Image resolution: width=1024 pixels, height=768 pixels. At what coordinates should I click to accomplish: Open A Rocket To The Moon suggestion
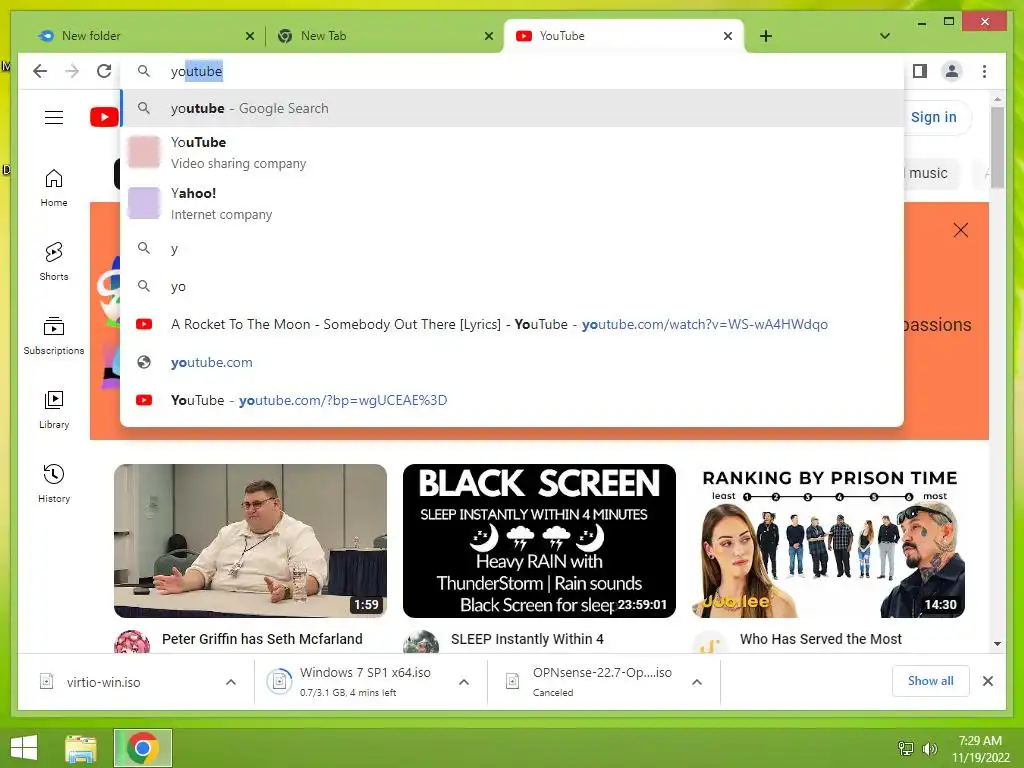tap(512, 325)
